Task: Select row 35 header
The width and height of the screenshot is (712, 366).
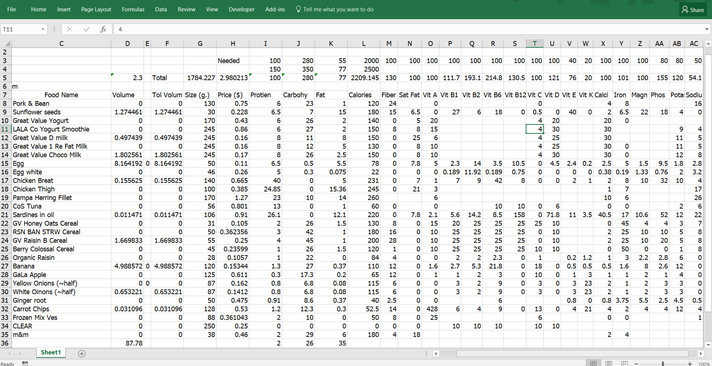Action: point(5,335)
